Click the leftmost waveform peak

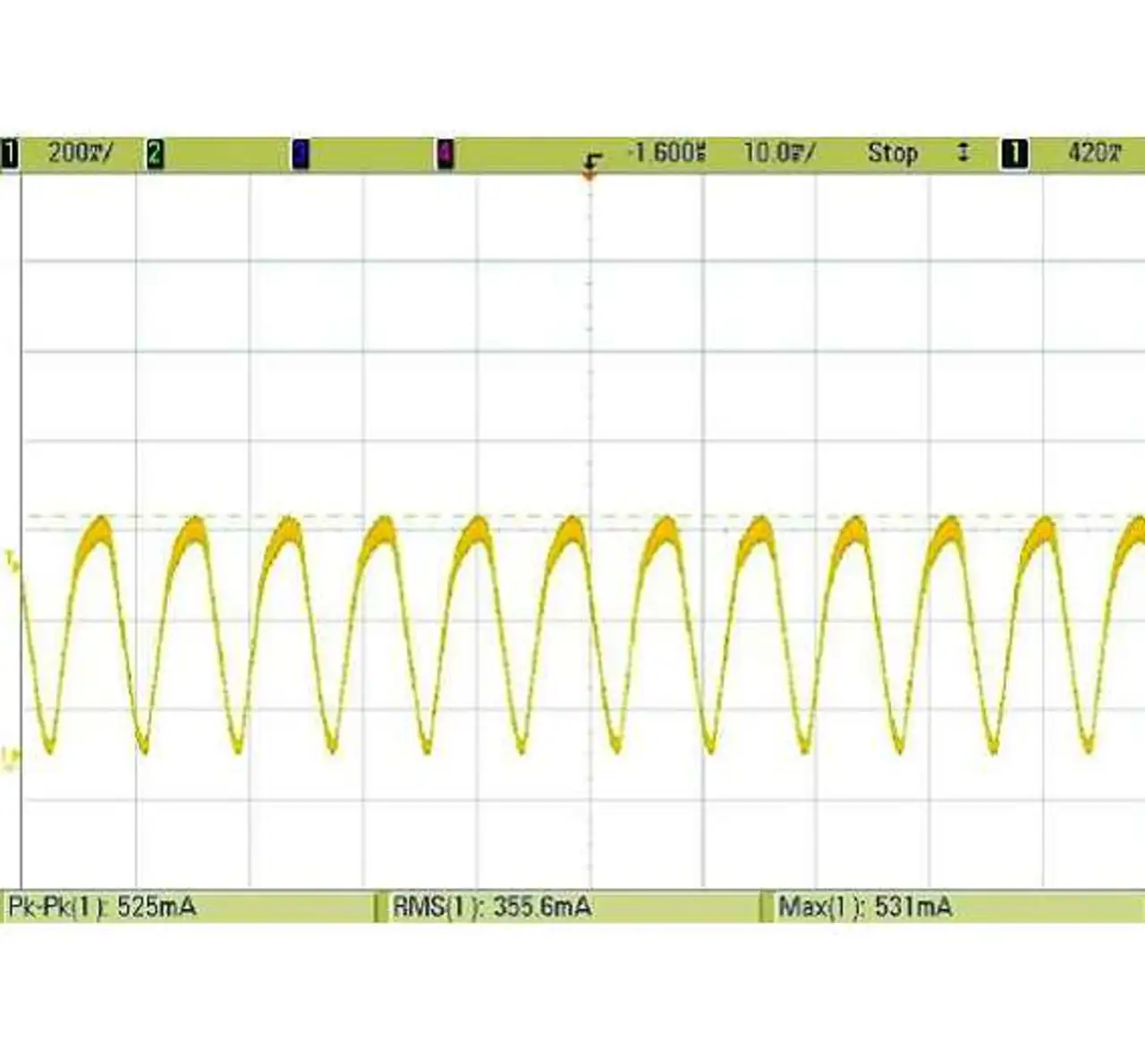(x=101, y=520)
